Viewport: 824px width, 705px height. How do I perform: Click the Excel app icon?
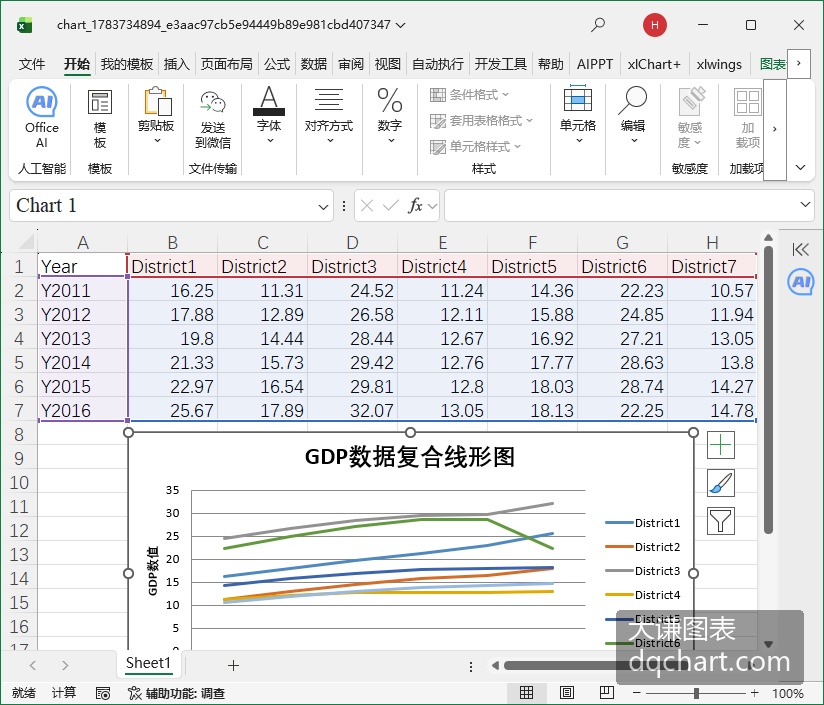[24, 25]
